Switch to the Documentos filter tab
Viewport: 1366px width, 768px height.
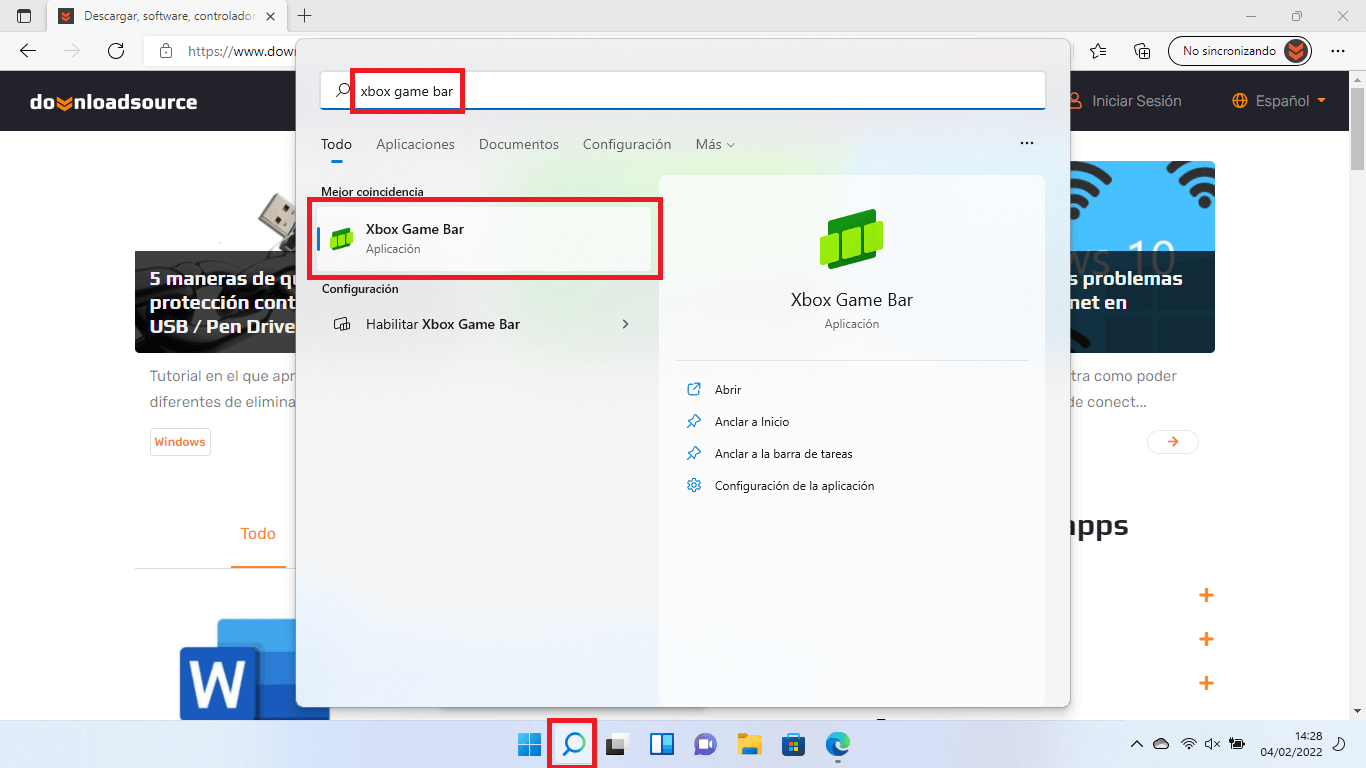[519, 145]
